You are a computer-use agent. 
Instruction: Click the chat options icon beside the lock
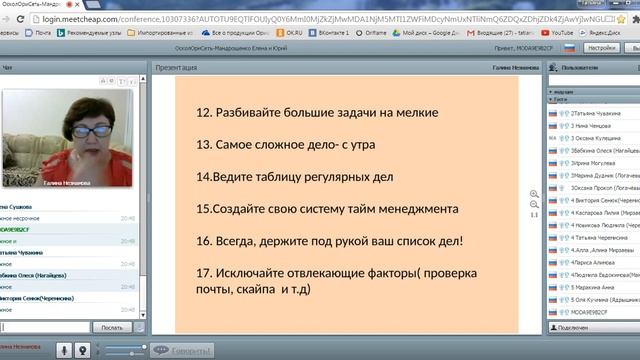111,81
